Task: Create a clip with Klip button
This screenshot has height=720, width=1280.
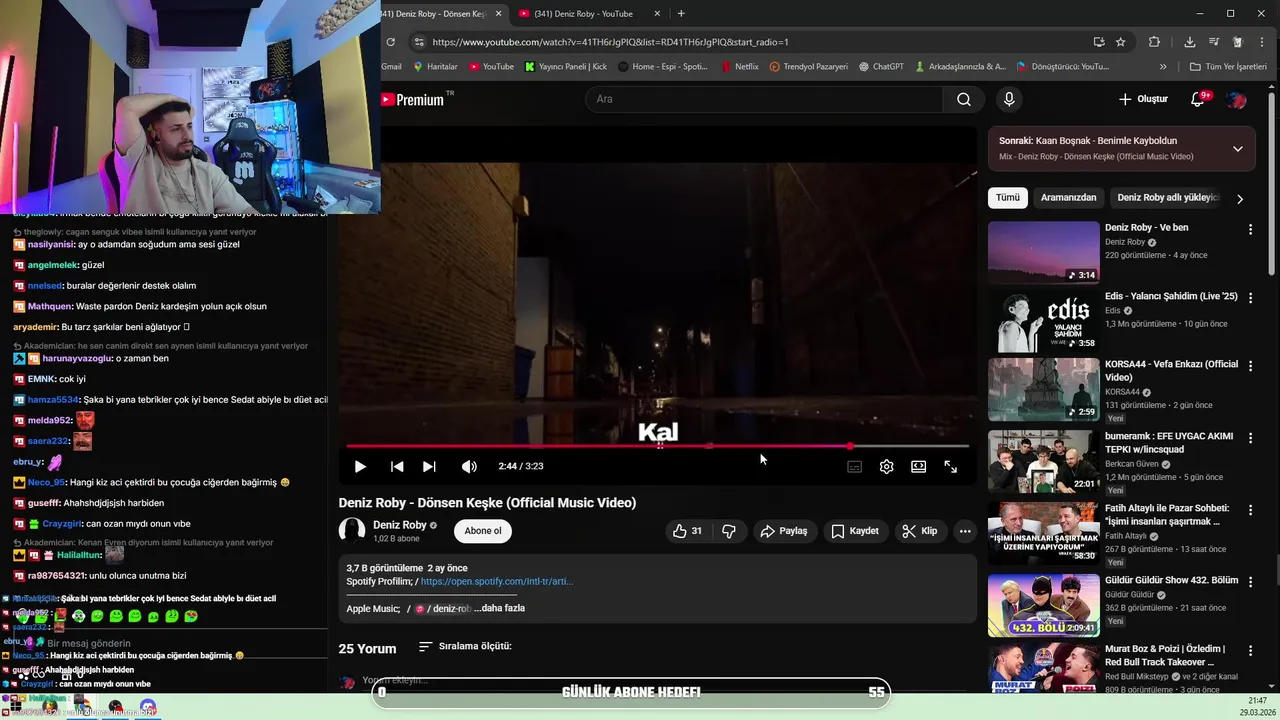Action: click(920, 531)
